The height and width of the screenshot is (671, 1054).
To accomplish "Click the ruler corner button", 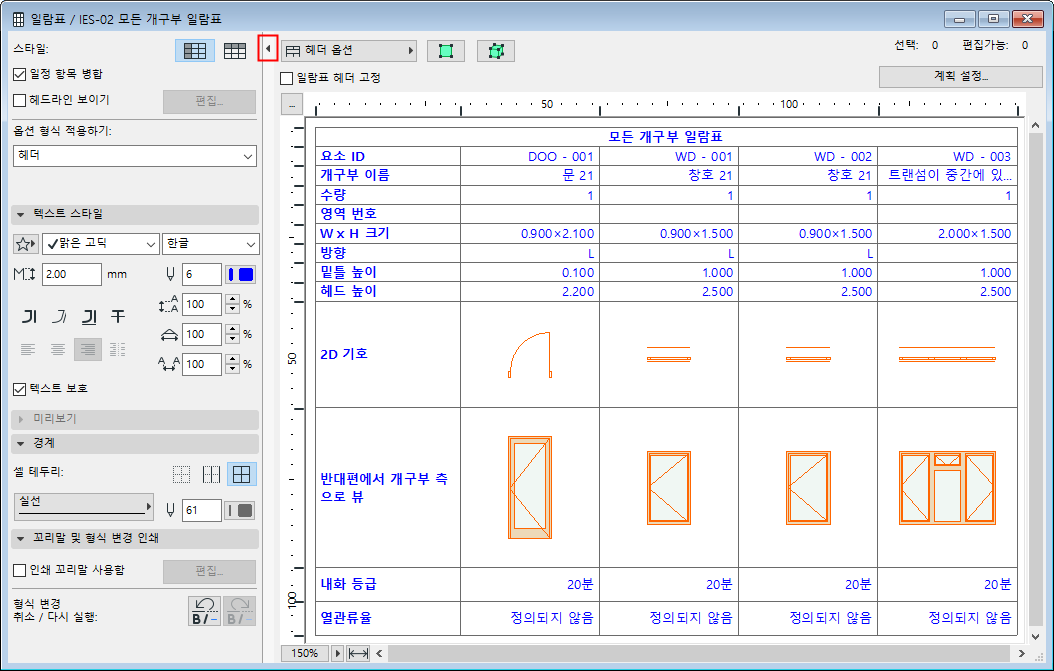I will [292, 104].
